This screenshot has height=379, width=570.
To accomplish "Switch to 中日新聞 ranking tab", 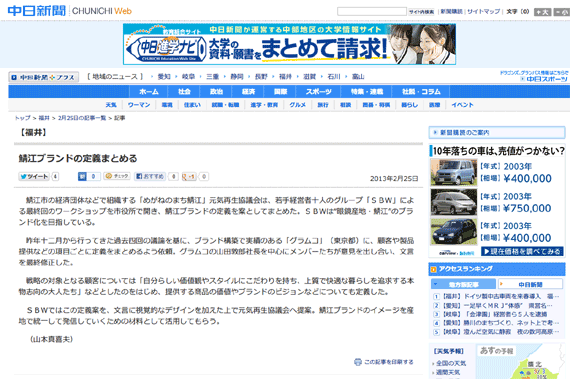I will 530,285.
